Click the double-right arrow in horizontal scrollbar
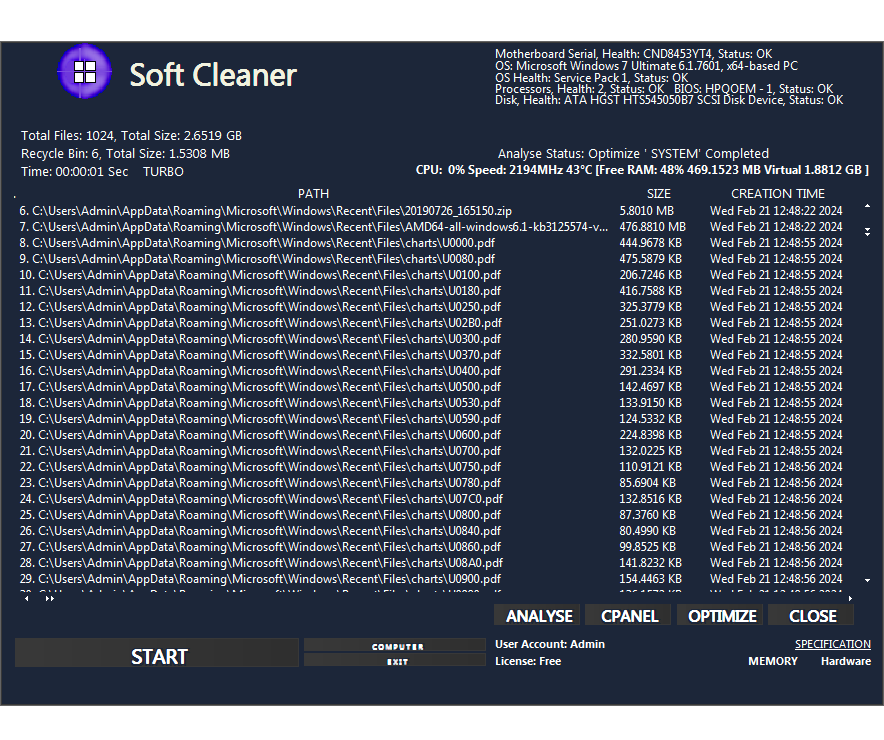This screenshot has width=884, height=740. pos(50,599)
